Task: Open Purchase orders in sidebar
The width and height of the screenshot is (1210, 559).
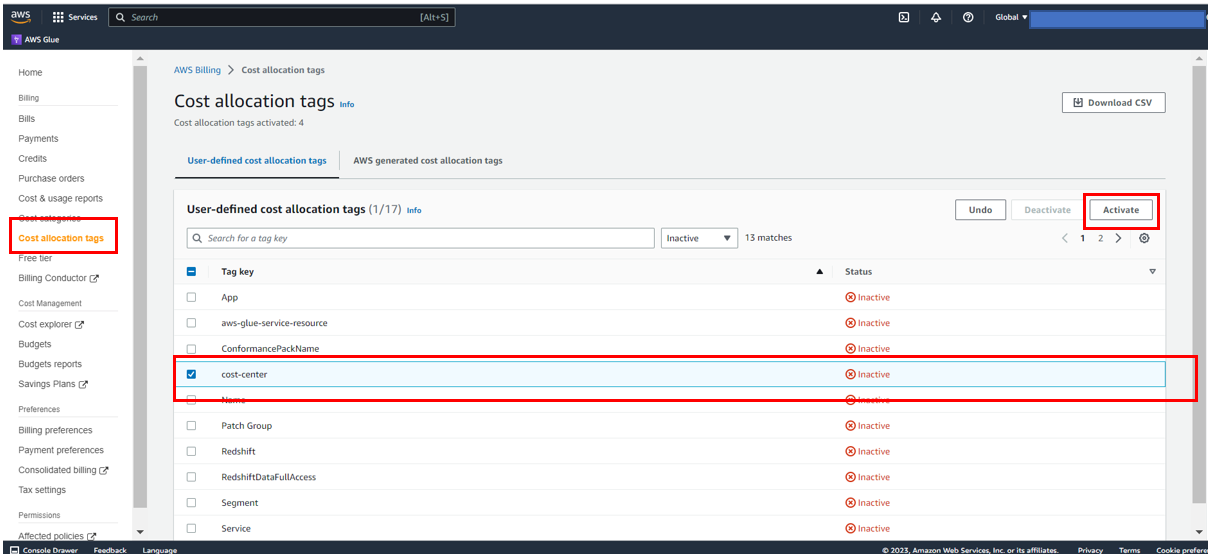Action: coord(51,179)
